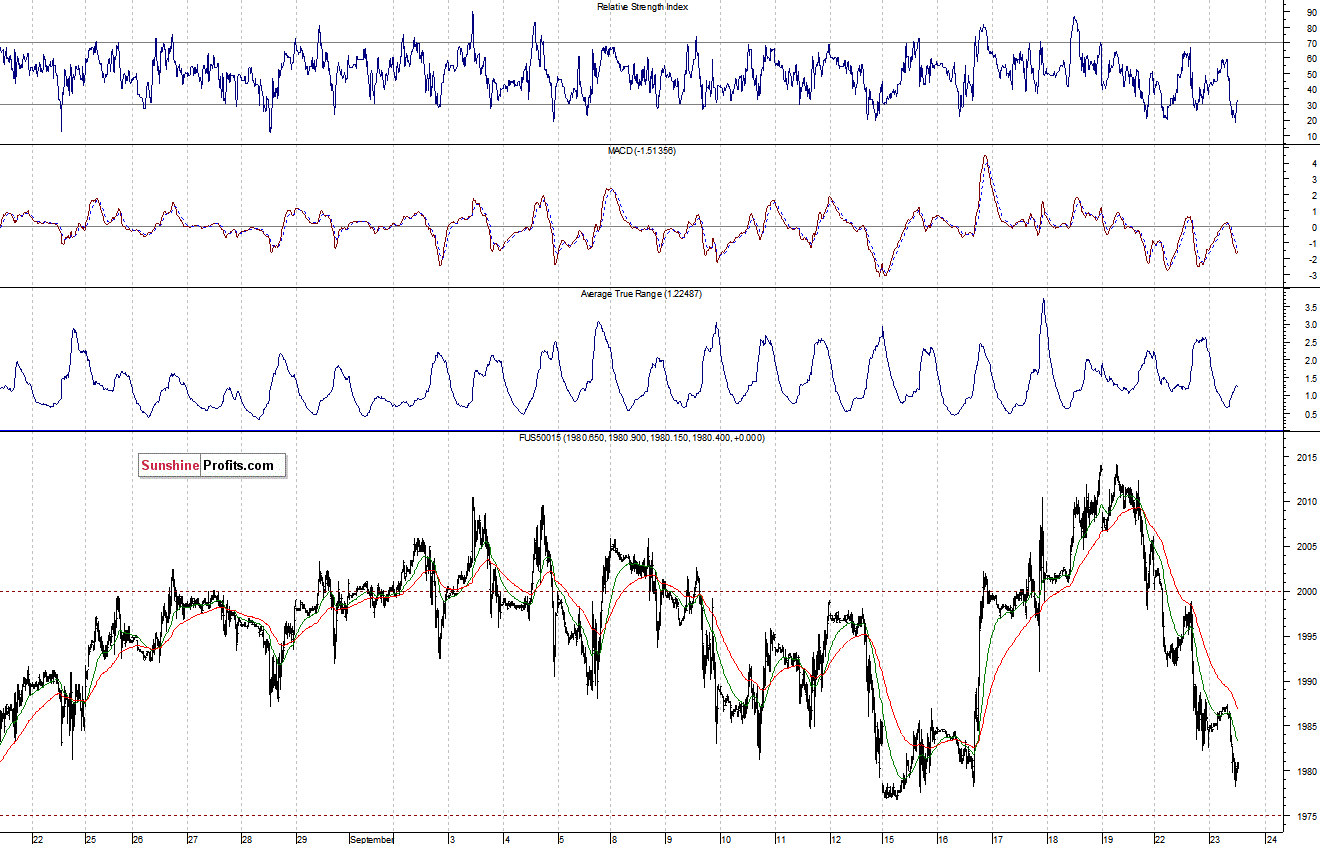Click the 15 date axis label
The width and height of the screenshot is (1320, 844).
[888, 839]
